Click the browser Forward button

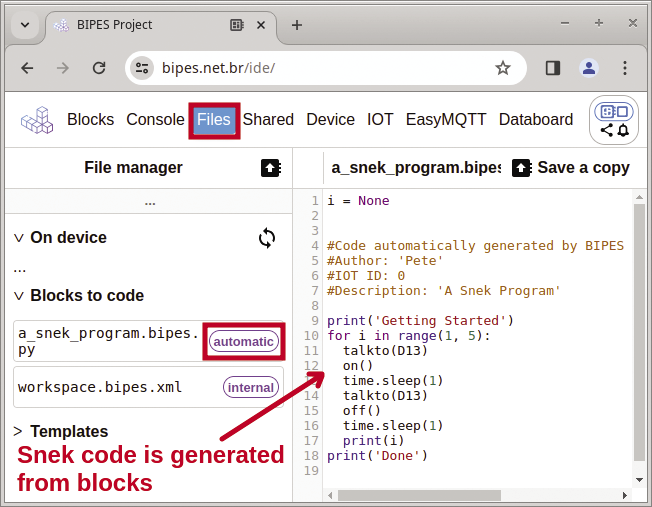[63, 68]
